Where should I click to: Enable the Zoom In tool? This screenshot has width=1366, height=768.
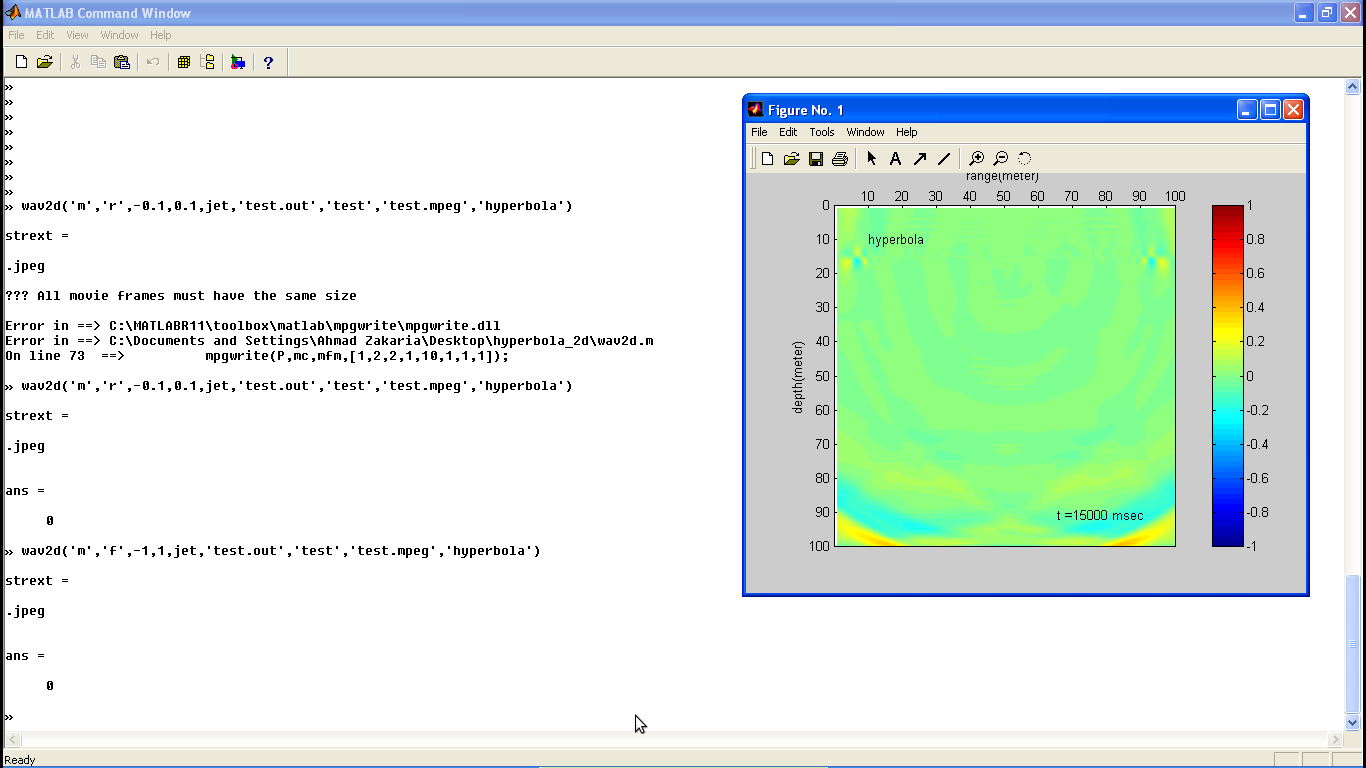pyautogui.click(x=977, y=158)
